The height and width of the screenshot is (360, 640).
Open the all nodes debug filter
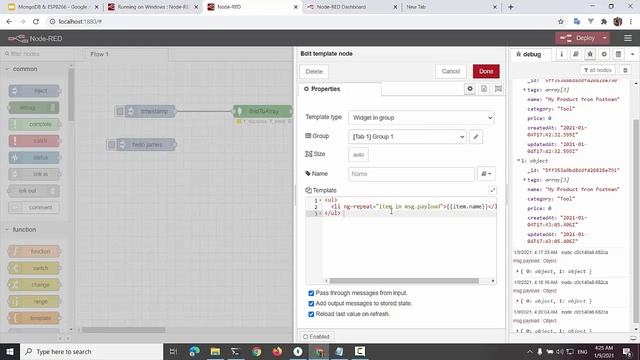point(598,70)
